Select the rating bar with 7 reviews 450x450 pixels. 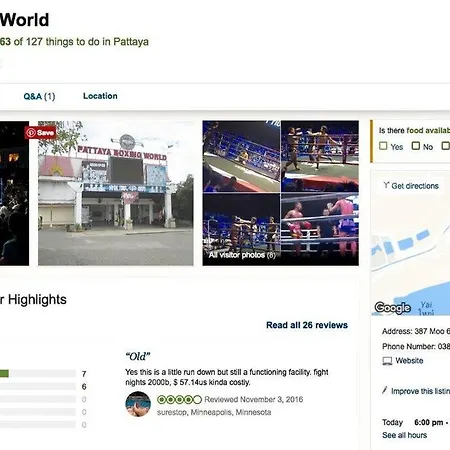tap(38, 374)
